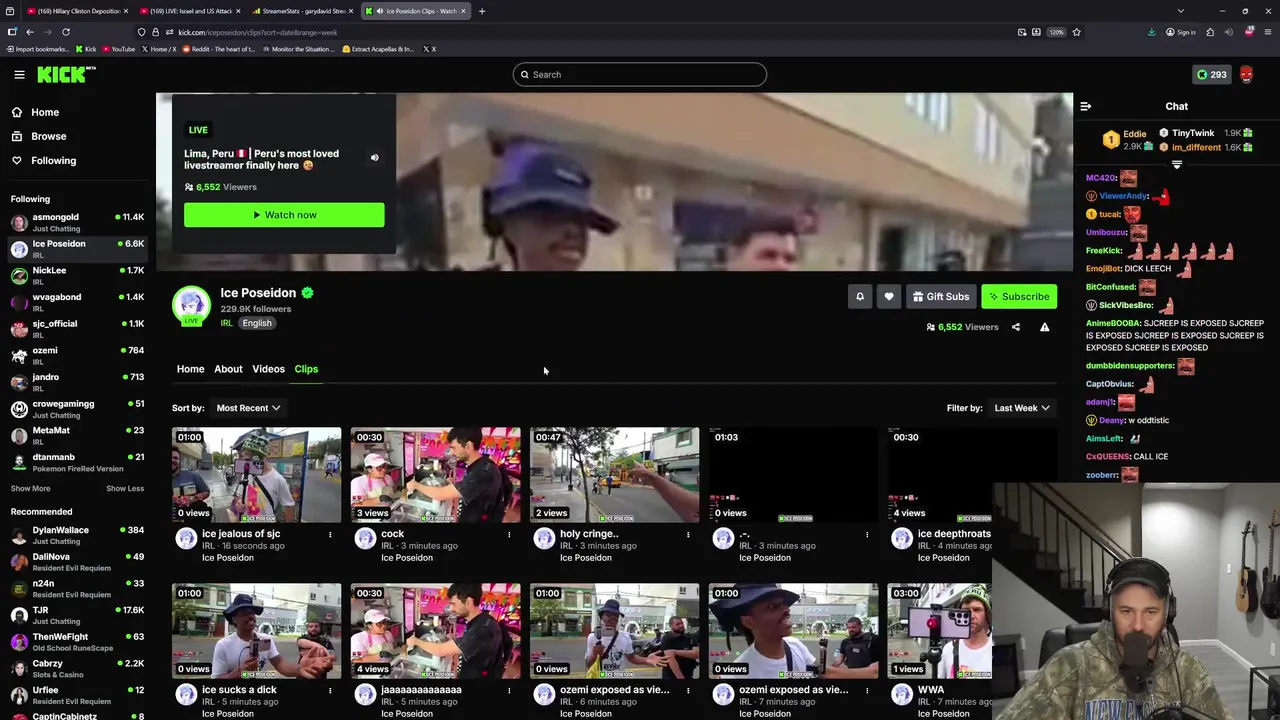Open MetaMat avatar in sidebar
This screenshot has height=720, width=1280.
(19, 436)
